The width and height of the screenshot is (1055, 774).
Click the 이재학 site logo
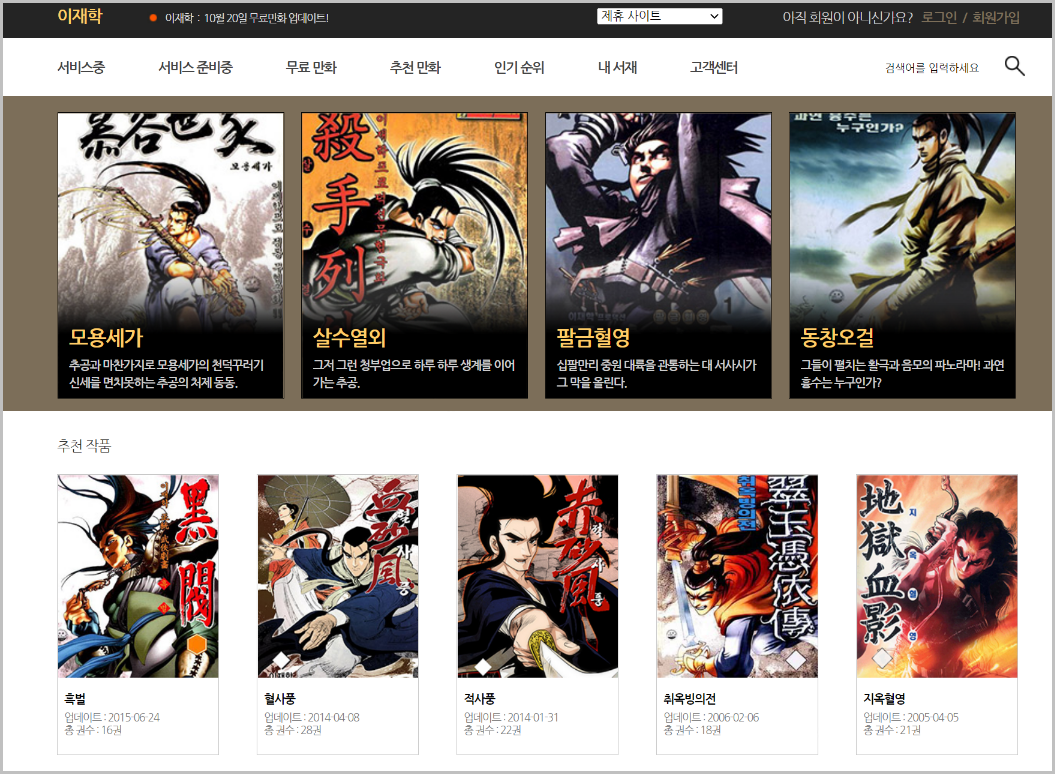click(x=79, y=16)
